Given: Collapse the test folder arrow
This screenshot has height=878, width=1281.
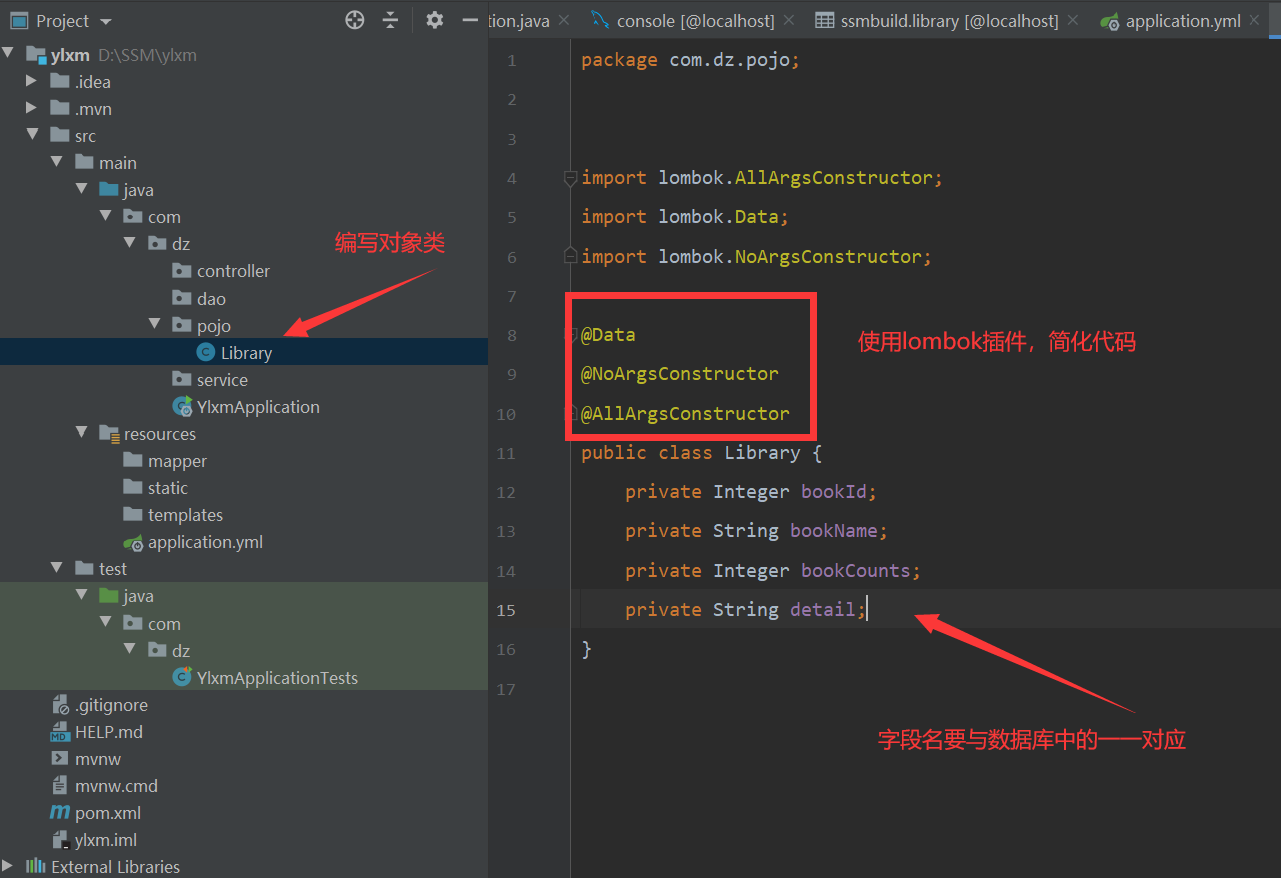Looking at the screenshot, I should (57, 568).
